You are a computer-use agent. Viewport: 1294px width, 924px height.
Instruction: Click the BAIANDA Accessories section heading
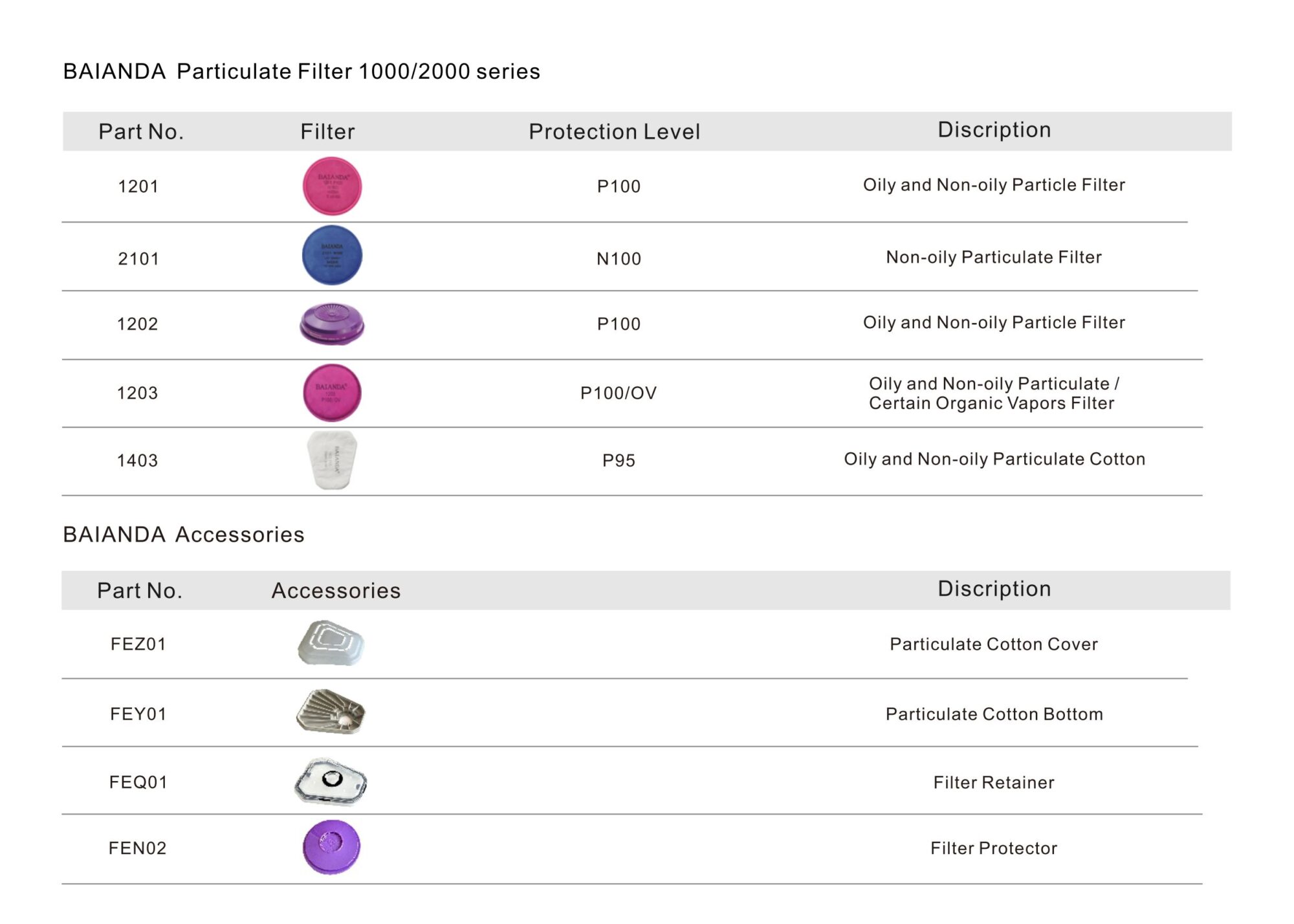pos(184,534)
